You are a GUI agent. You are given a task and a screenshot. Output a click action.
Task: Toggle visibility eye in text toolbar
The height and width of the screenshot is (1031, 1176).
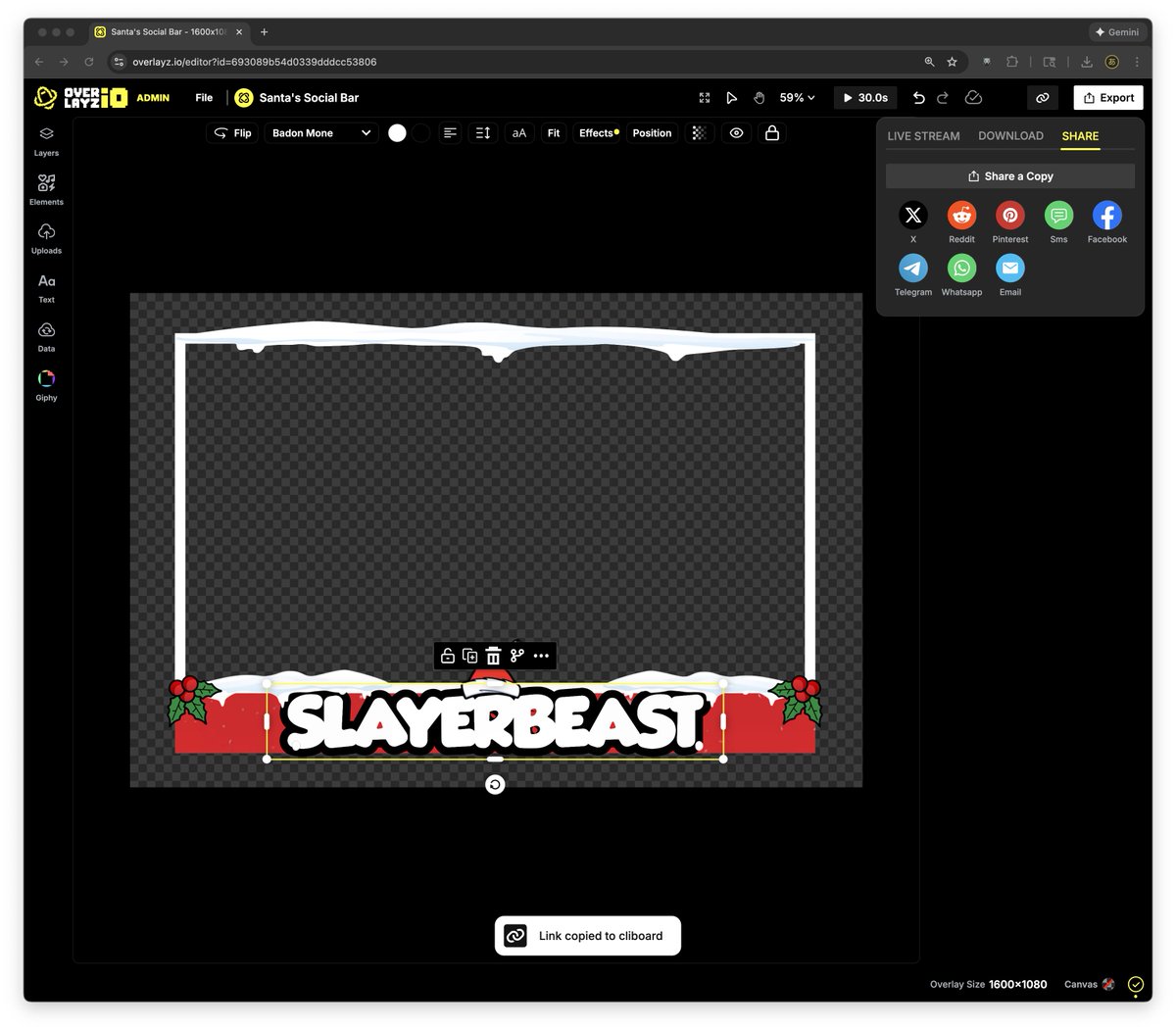(x=736, y=133)
